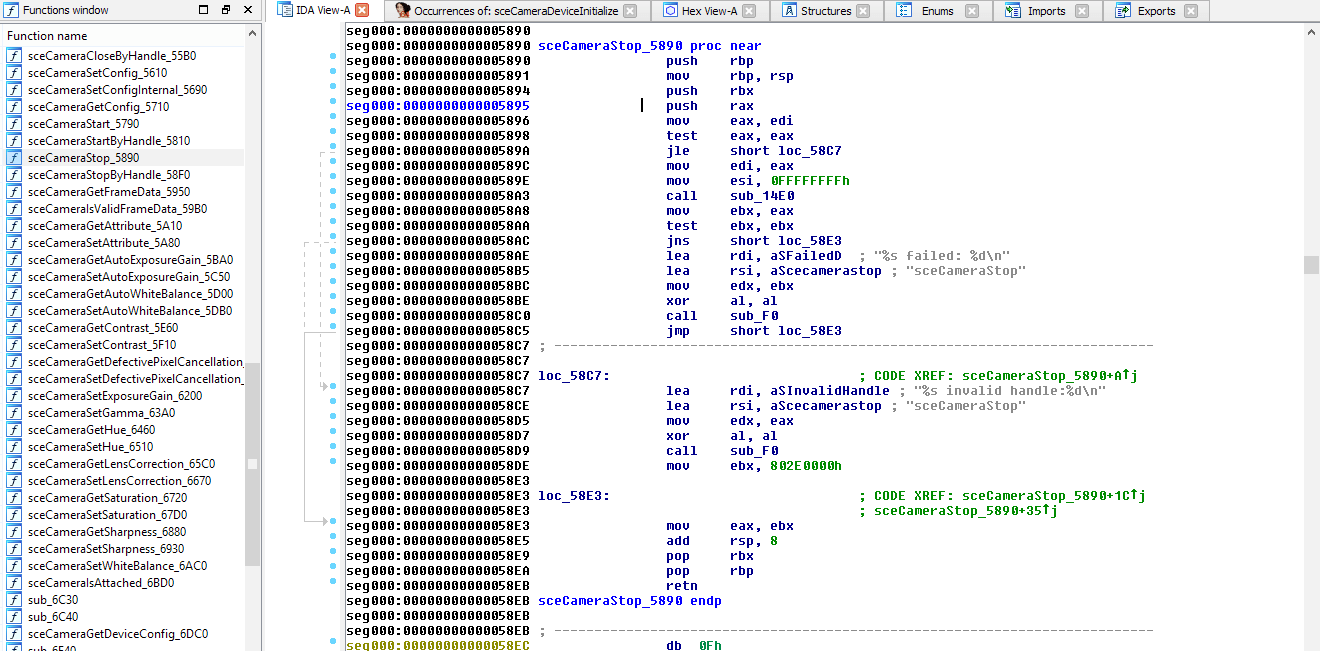Click the Exports tab icon
The height and width of the screenshot is (651, 1320).
tap(1122, 10)
